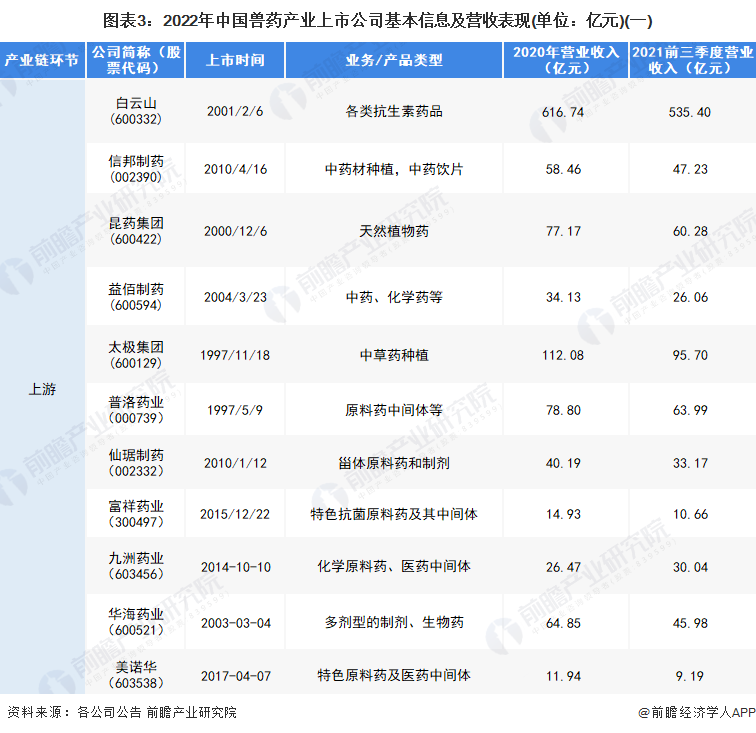Click 2020 revenue value 34.13
The height and width of the screenshot is (733, 756).
(x=563, y=297)
